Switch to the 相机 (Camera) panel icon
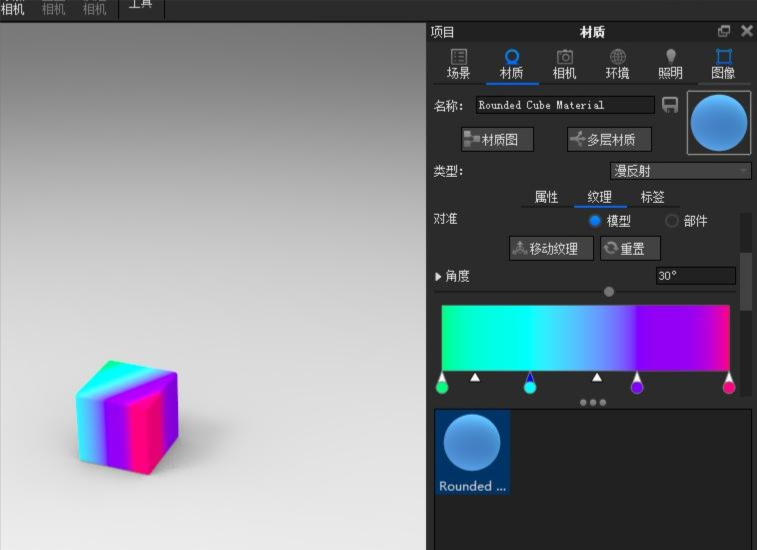 pos(564,57)
